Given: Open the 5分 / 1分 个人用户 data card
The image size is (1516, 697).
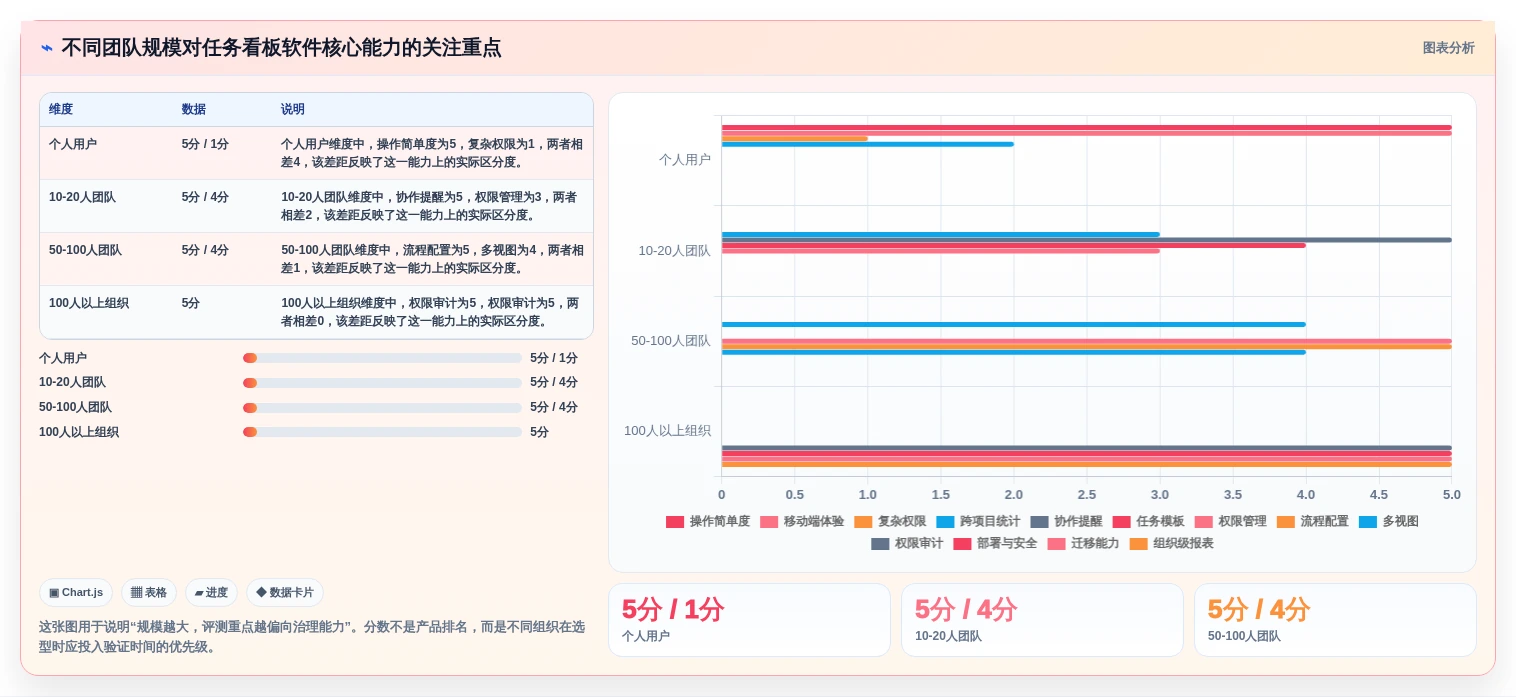Looking at the screenshot, I should click(x=749, y=620).
